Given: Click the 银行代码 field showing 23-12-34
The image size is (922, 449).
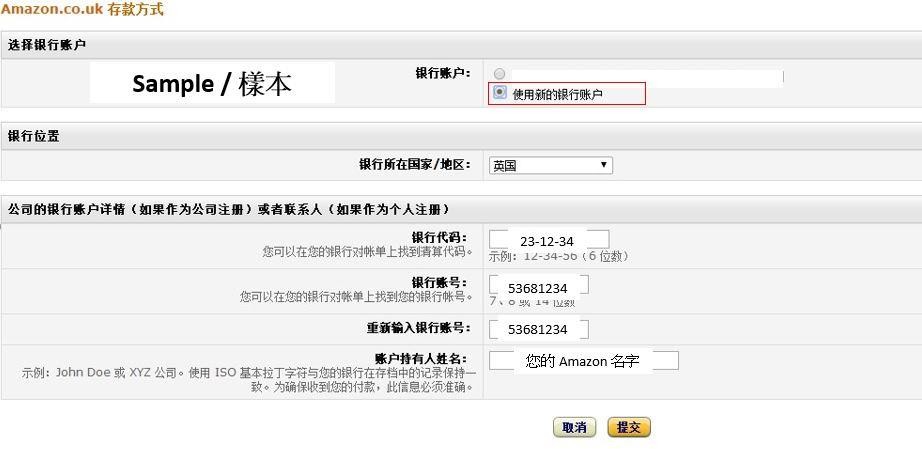Looking at the screenshot, I should 548,240.
